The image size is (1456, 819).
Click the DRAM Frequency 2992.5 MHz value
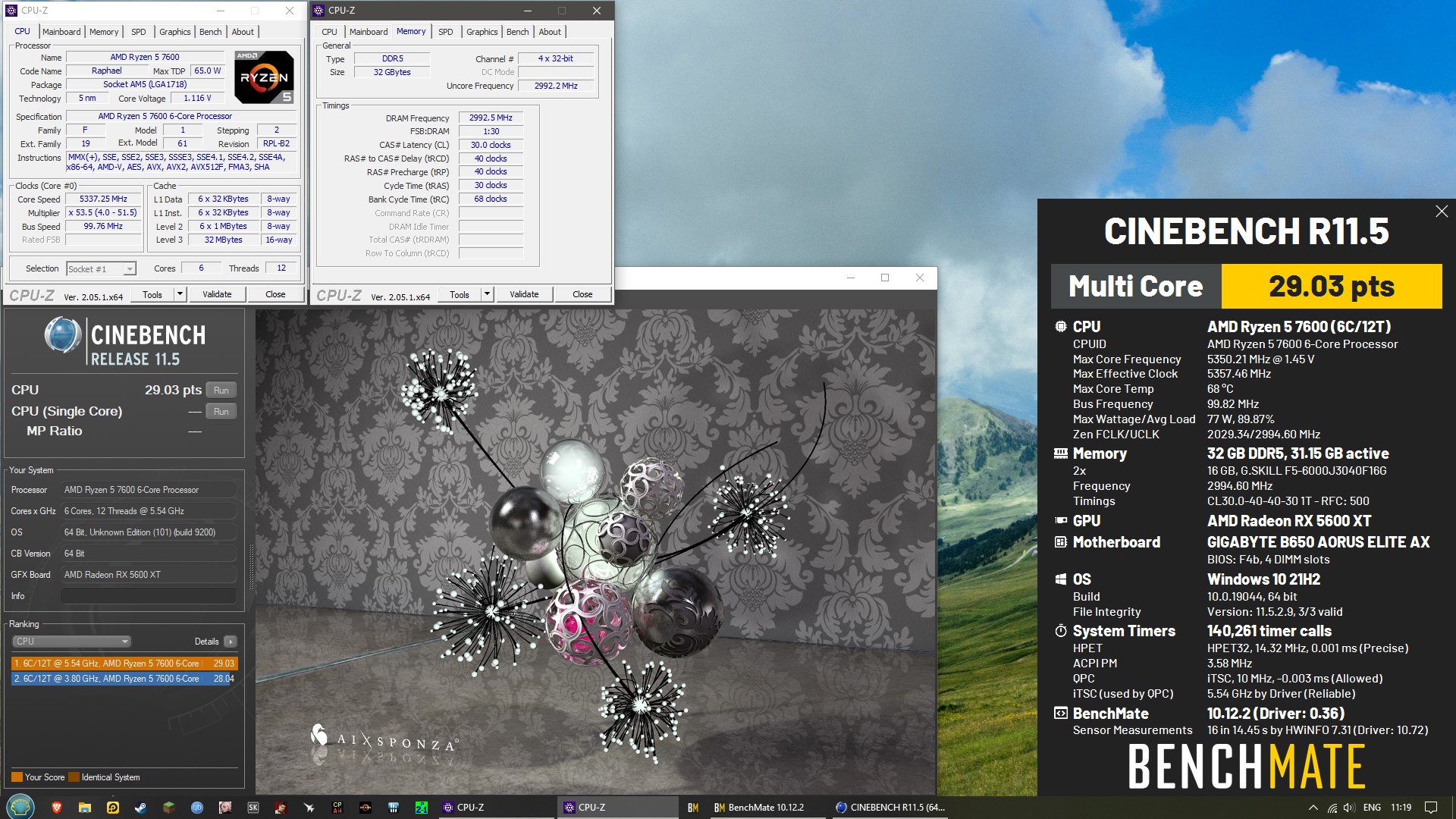tap(491, 118)
